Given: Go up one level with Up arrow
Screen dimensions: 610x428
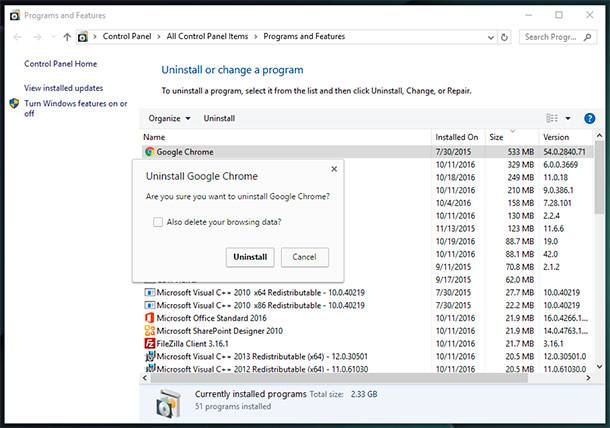Looking at the screenshot, I should click(x=67, y=37).
